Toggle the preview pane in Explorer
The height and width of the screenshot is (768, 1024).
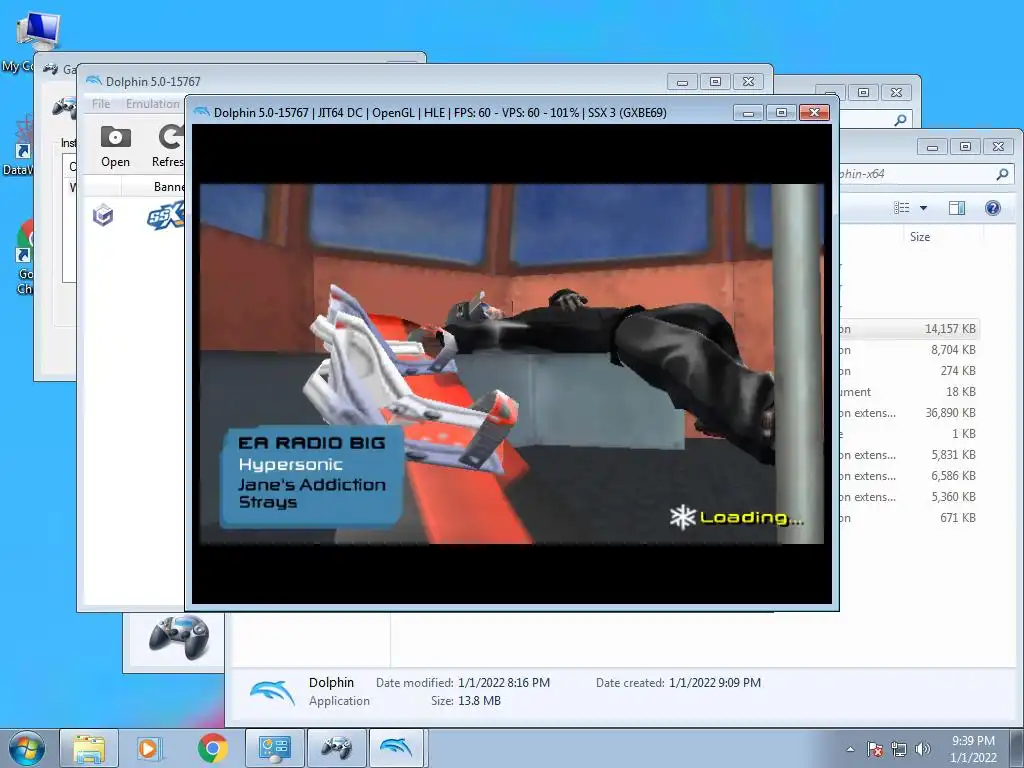957,208
